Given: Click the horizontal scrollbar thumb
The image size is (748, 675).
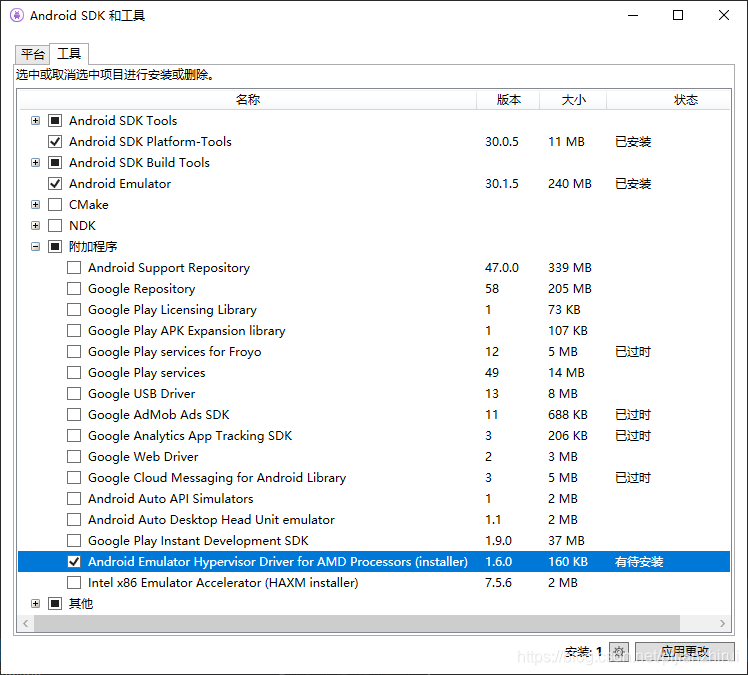Looking at the screenshot, I should click(x=357, y=623).
